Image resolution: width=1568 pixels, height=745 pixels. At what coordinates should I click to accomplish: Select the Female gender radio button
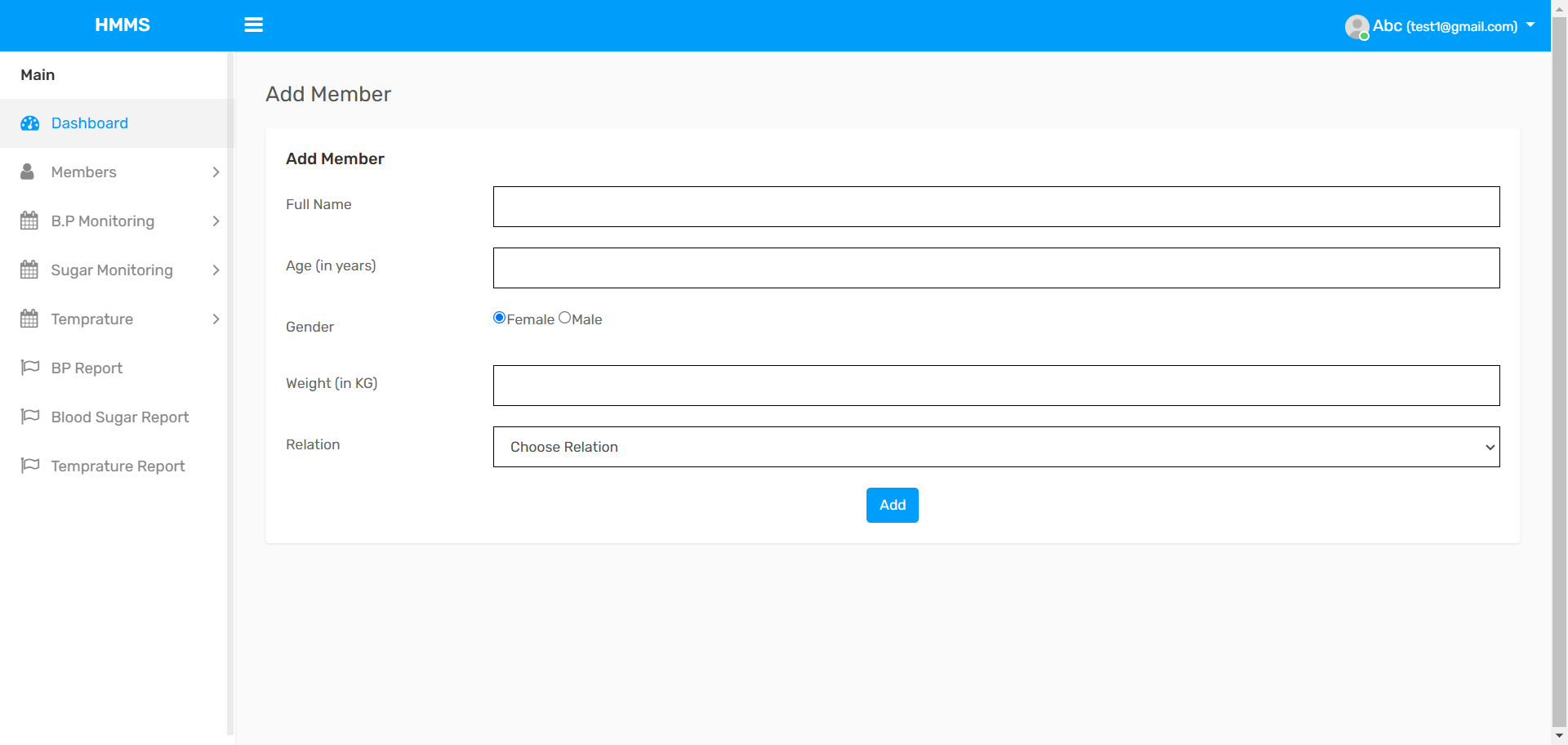point(499,317)
